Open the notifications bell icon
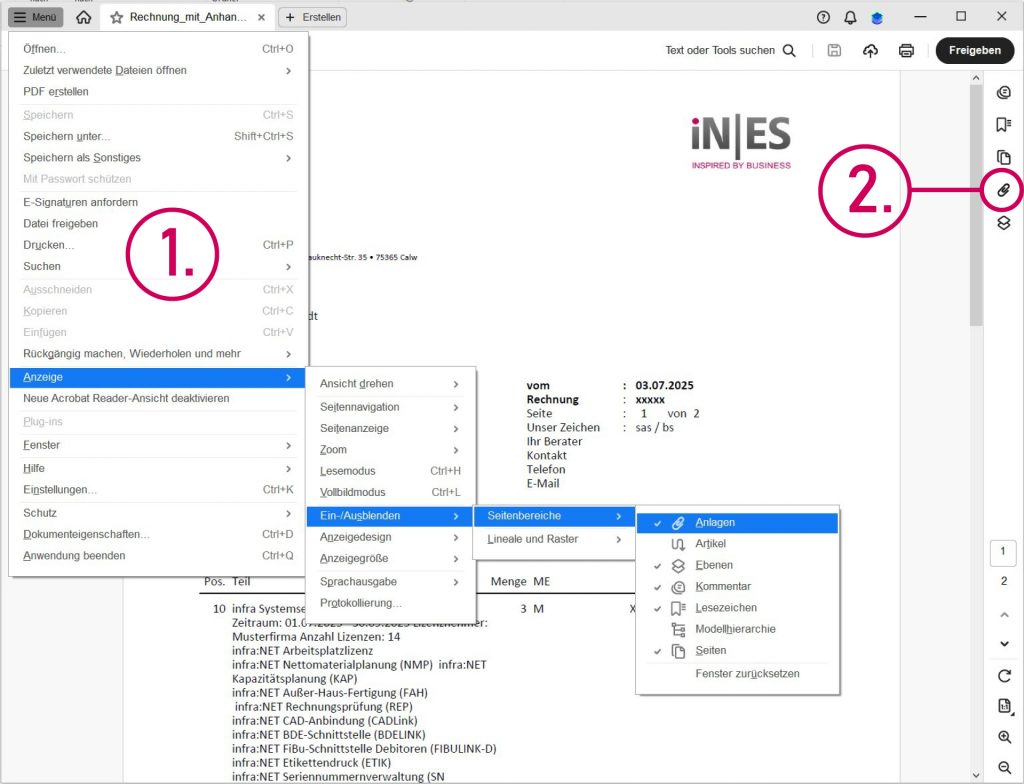 coord(850,17)
